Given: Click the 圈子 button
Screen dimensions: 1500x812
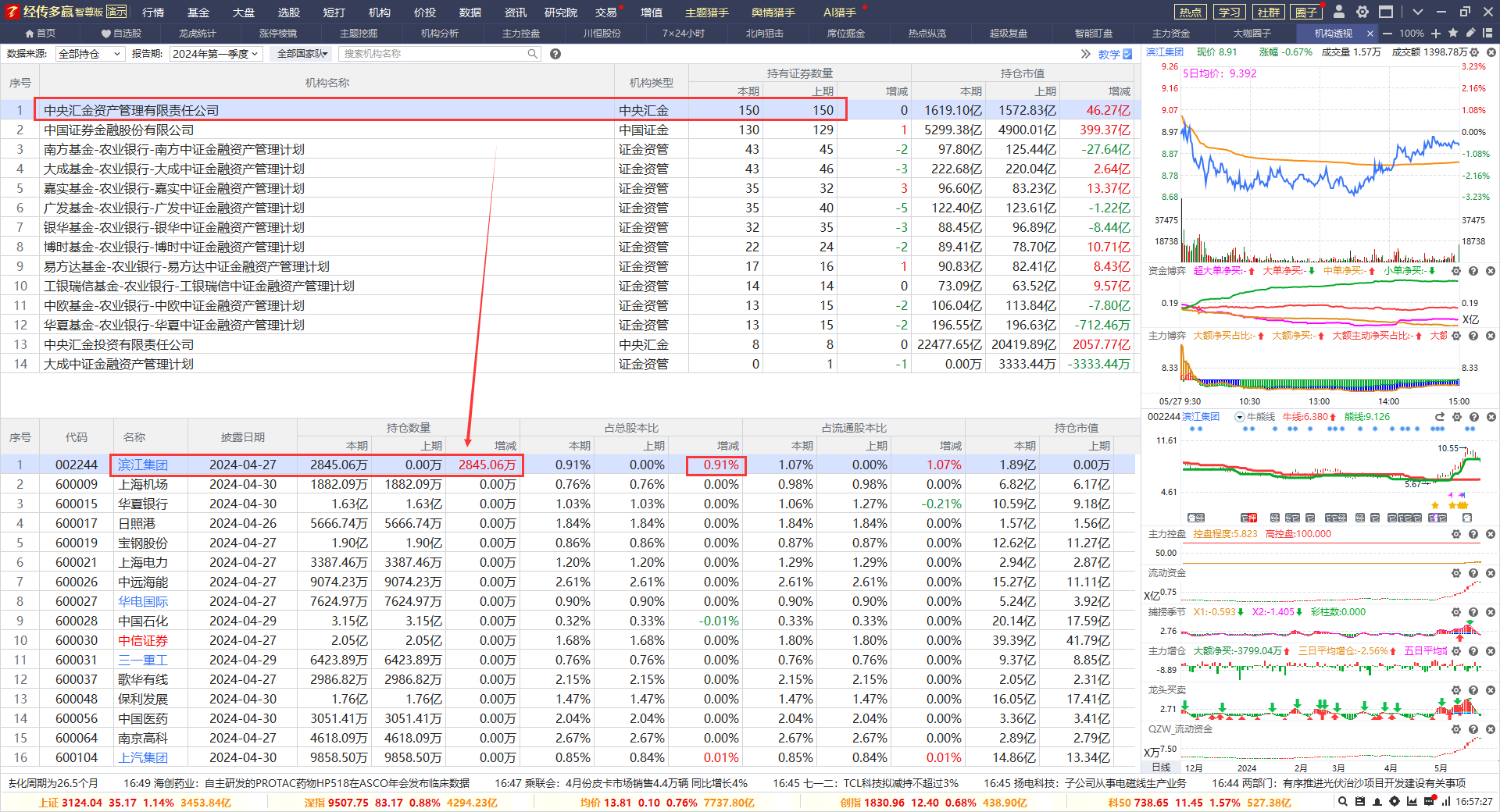Looking at the screenshot, I should (1305, 12).
